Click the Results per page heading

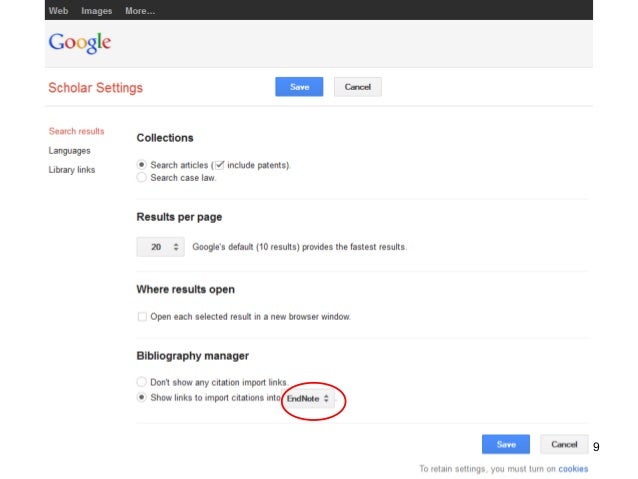click(x=179, y=217)
